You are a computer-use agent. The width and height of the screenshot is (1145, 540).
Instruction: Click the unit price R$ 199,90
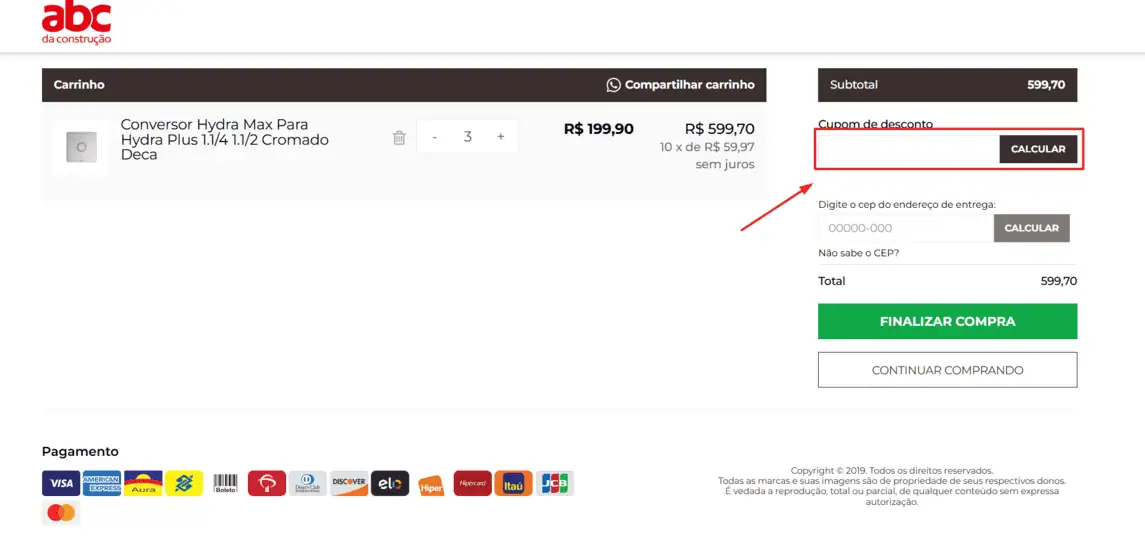pyautogui.click(x=599, y=129)
